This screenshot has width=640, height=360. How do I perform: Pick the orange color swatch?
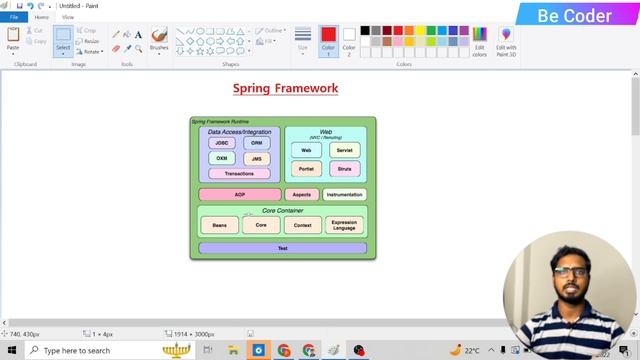click(x=409, y=30)
